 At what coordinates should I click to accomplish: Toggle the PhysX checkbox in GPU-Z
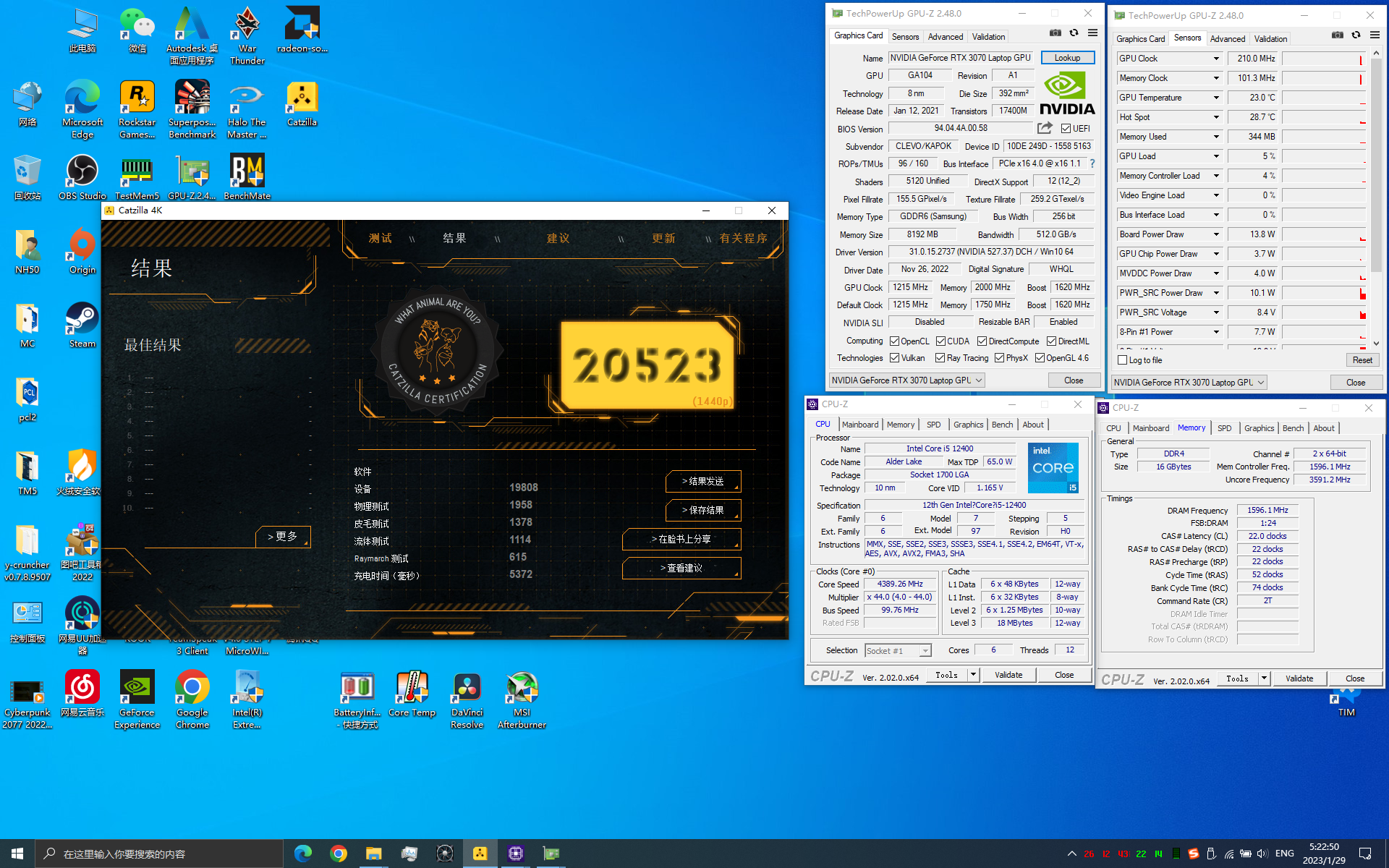[999, 358]
